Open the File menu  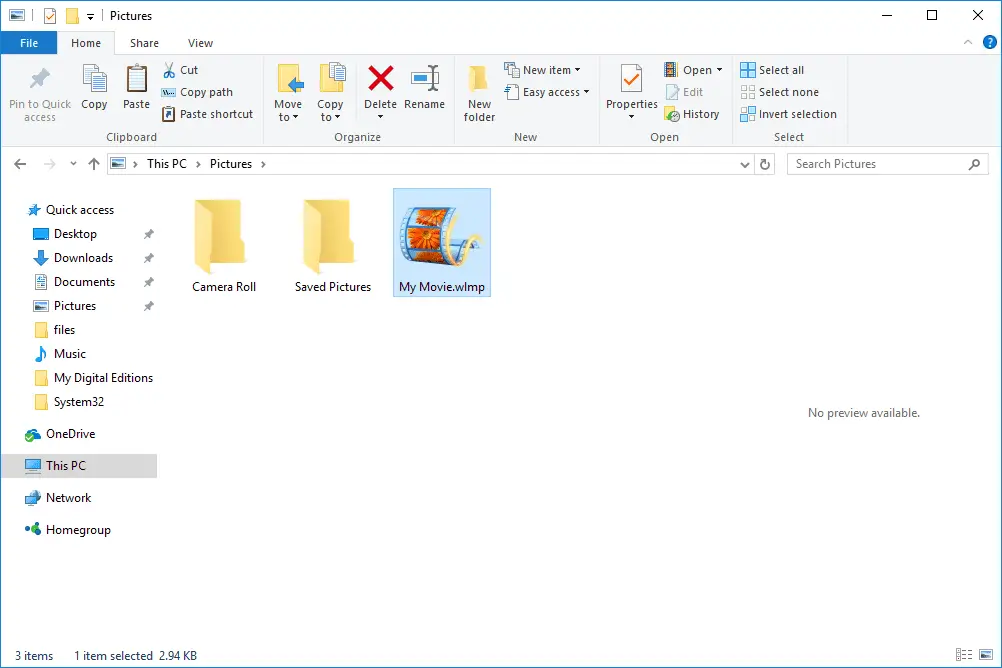tap(29, 43)
